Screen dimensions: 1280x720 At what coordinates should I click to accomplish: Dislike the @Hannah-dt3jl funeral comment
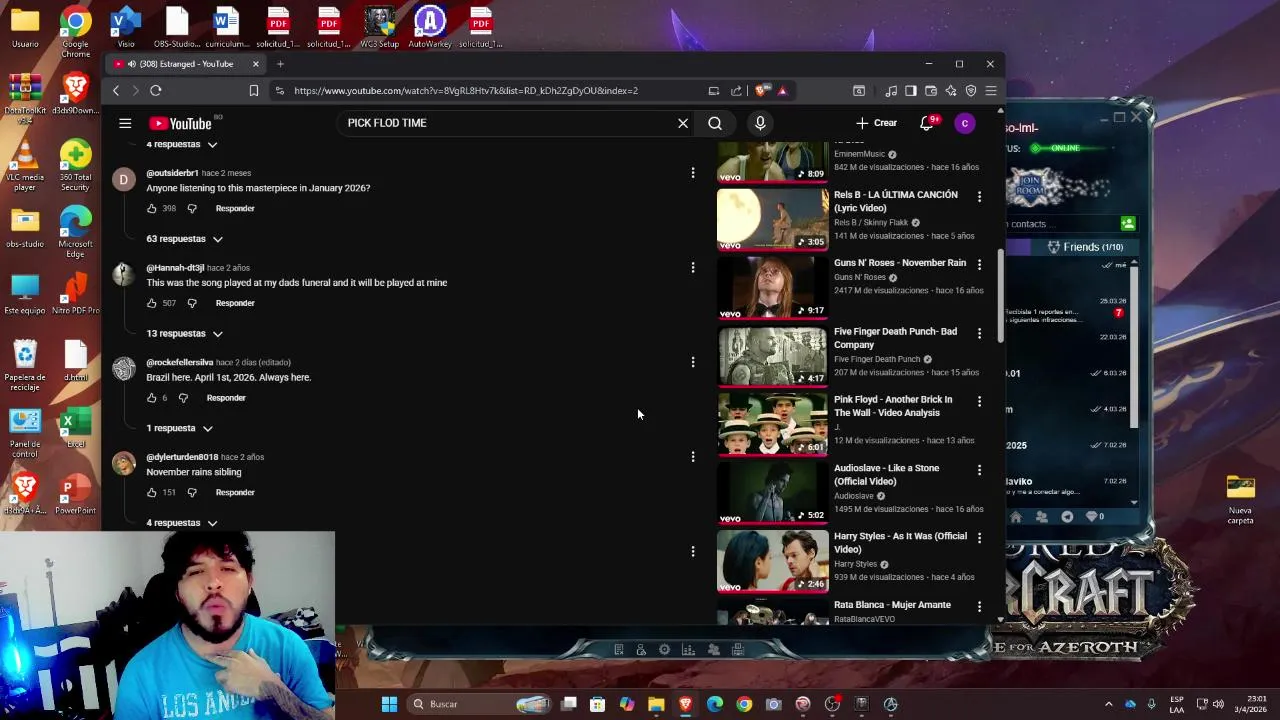coord(192,303)
